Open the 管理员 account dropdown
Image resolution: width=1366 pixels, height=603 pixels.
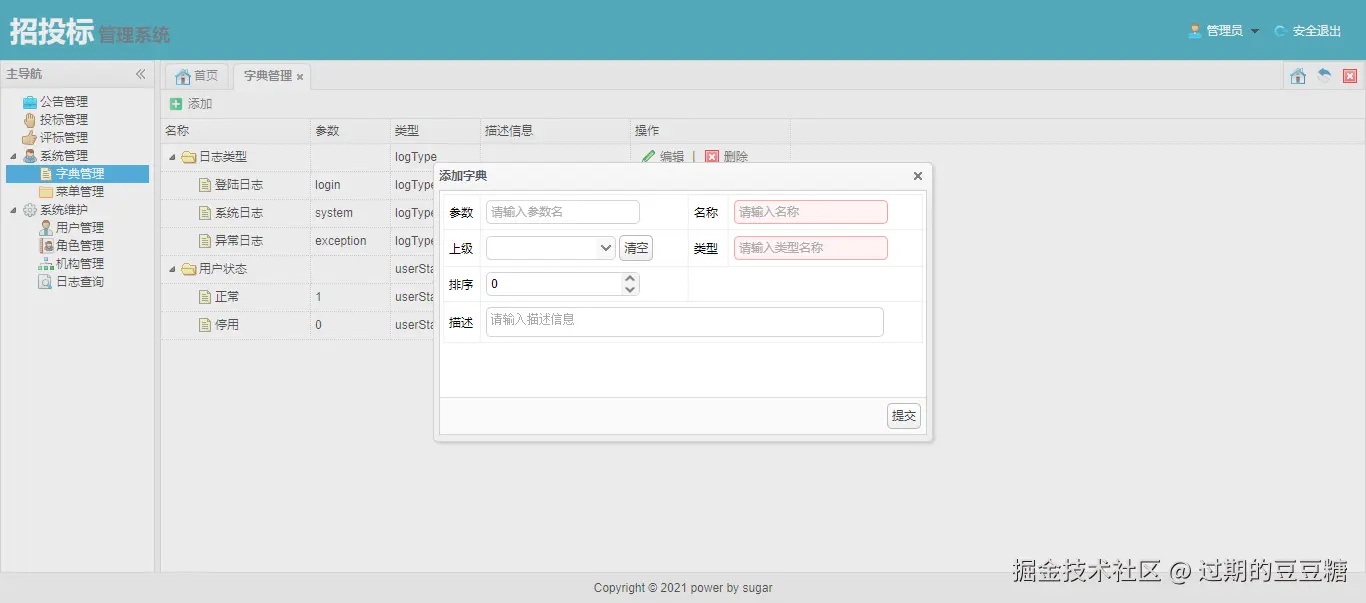tap(1221, 31)
